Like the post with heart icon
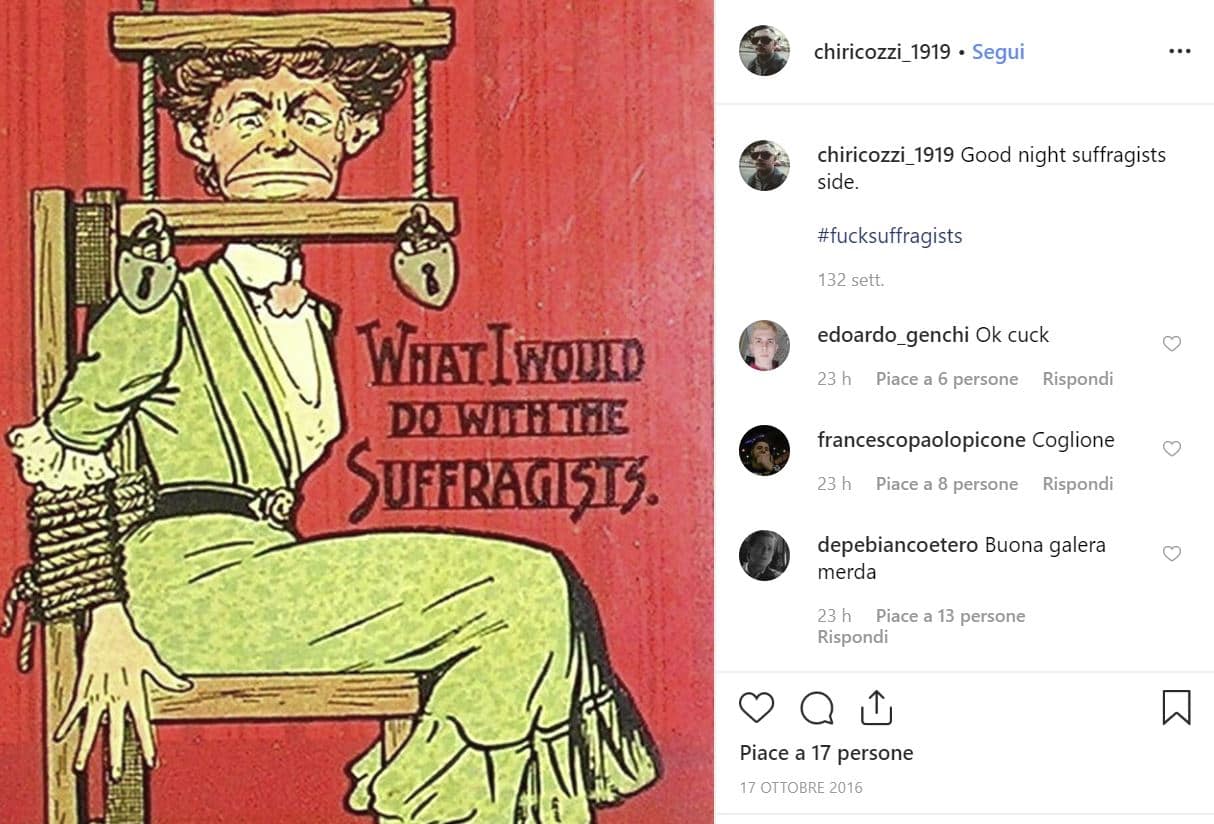The image size is (1214, 824). pyautogui.click(x=757, y=708)
